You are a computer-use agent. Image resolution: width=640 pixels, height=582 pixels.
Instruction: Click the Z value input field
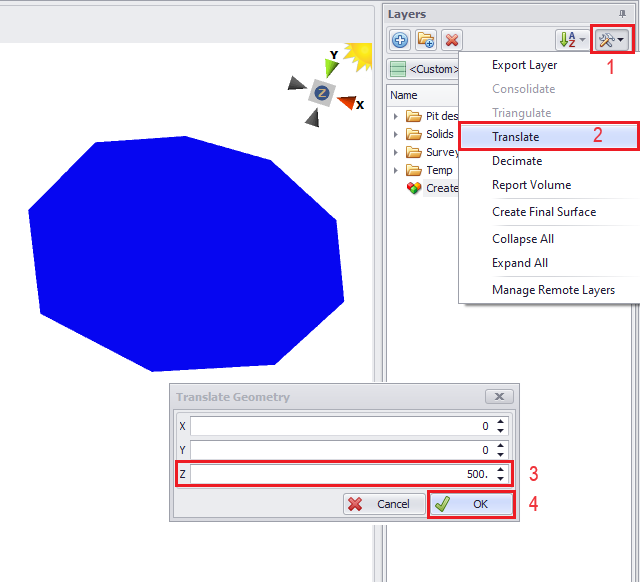(340, 474)
